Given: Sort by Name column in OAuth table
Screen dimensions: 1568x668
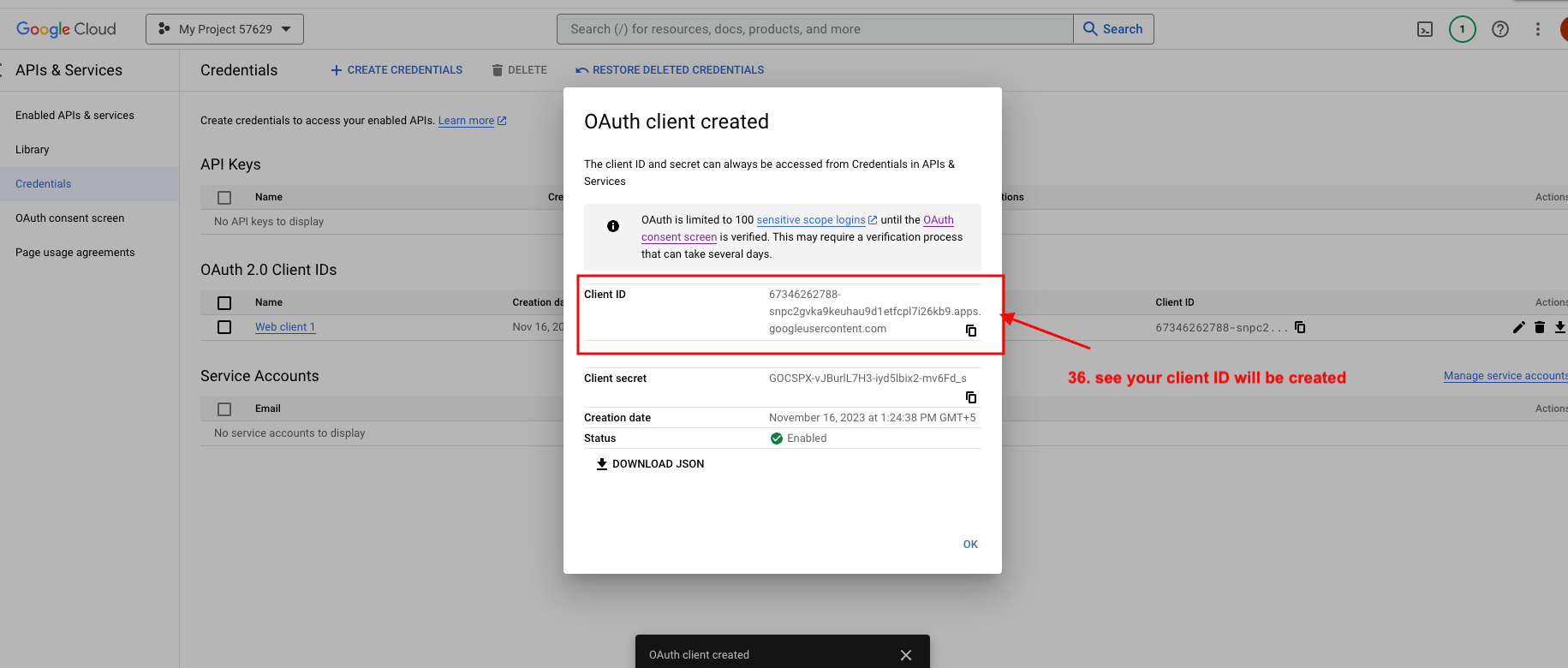Looking at the screenshot, I should (x=269, y=303).
